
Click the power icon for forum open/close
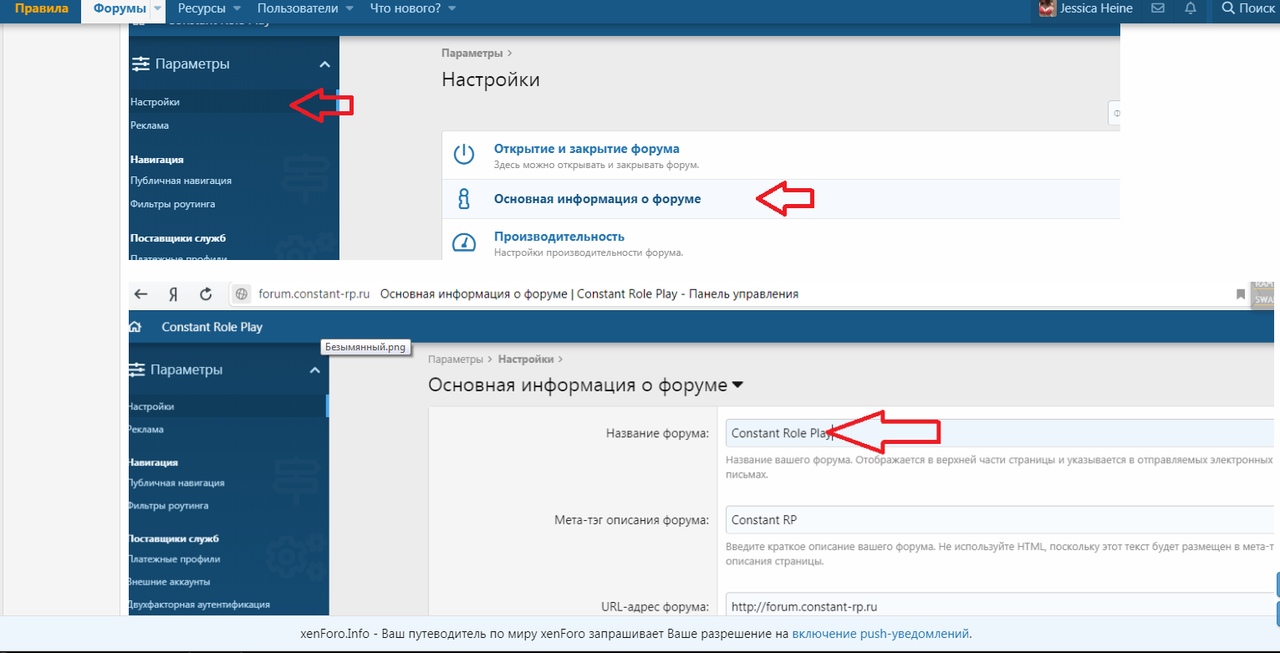click(463, 155)
